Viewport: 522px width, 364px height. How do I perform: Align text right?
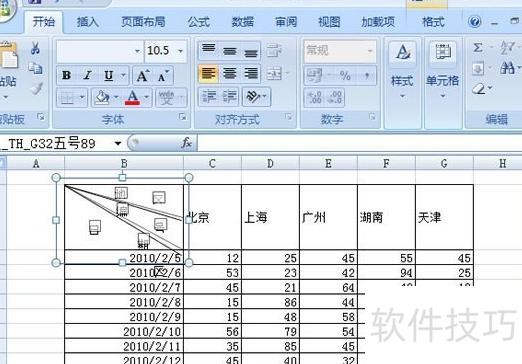click(x=251, y=73)
